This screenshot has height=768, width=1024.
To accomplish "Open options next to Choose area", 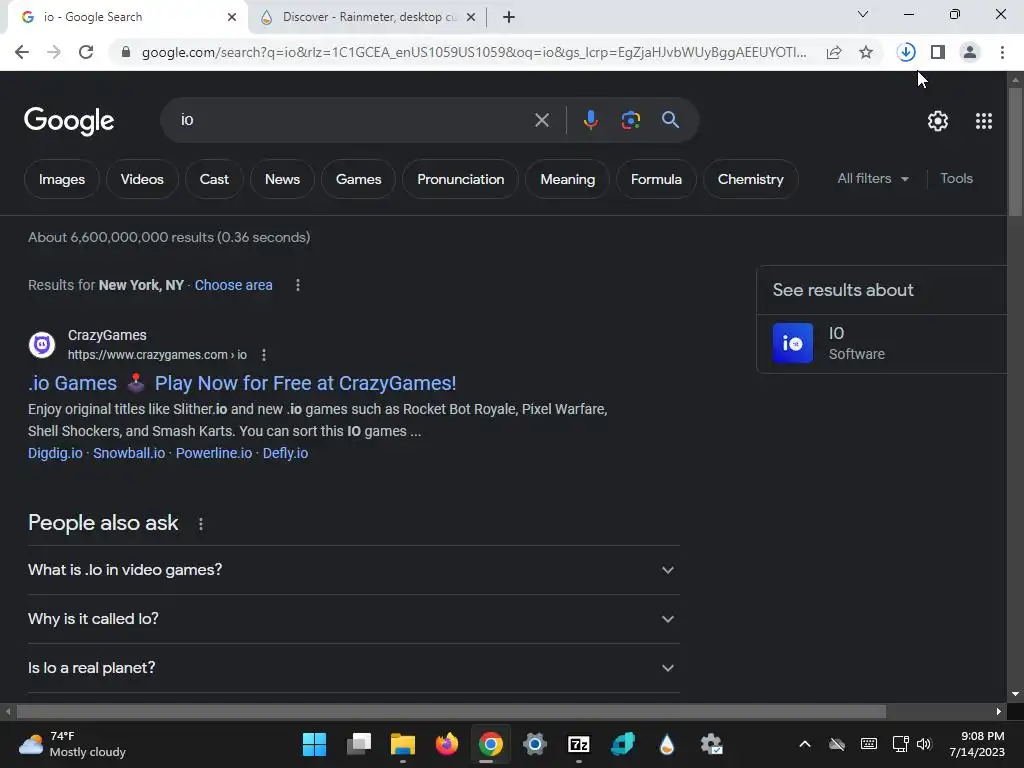I will (298, 285).
